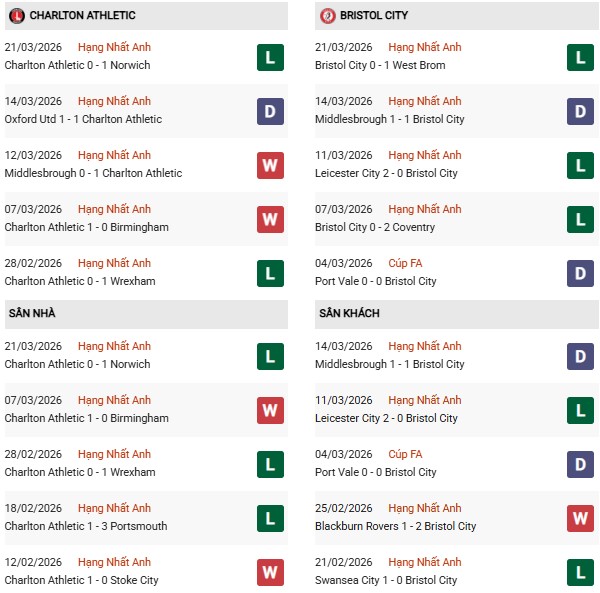Image resolution: width=600 pixels, height=593 pixels.
Task: Click the L badge for Charlton vs Portsmouth
Action: (270, 518)
